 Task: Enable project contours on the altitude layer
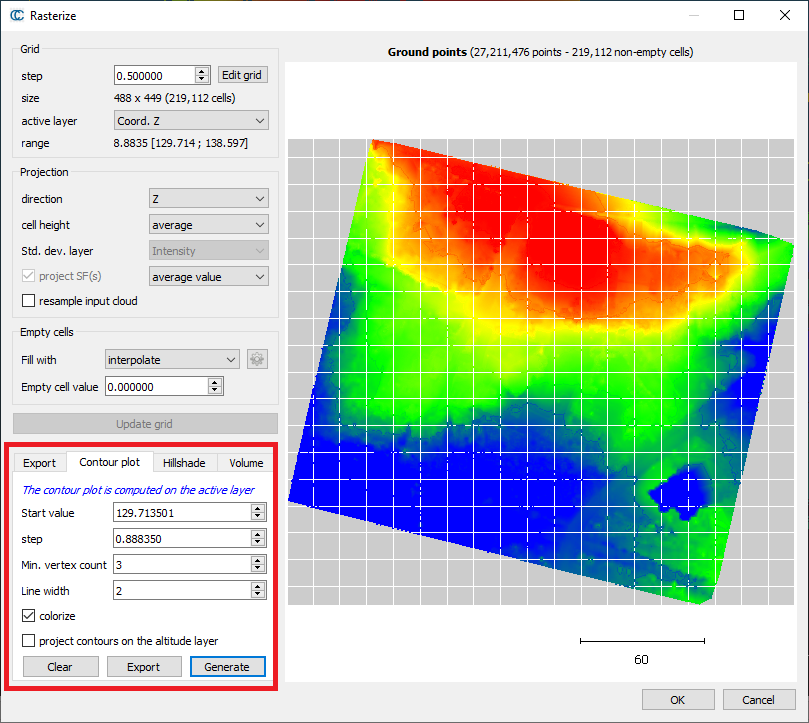[x=28, y=640]
